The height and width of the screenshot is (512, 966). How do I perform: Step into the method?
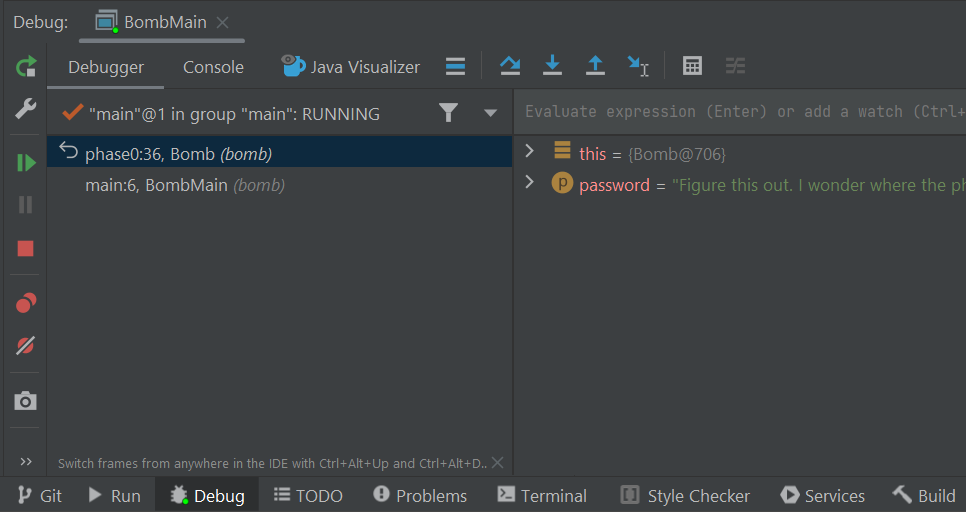click(553, 66)
